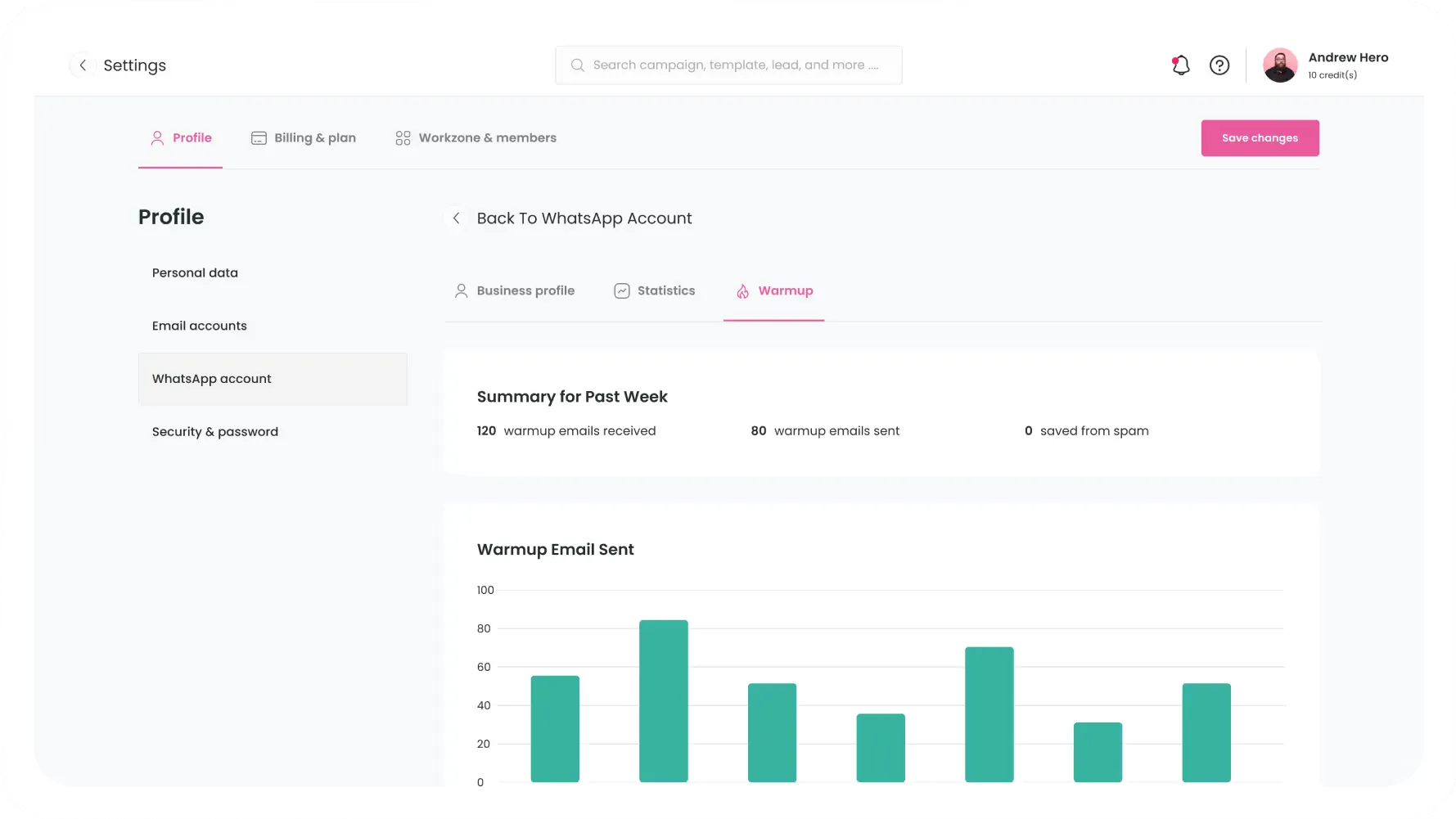Click the Workzone grid icon
The image size is (1456, 819).
403,138
